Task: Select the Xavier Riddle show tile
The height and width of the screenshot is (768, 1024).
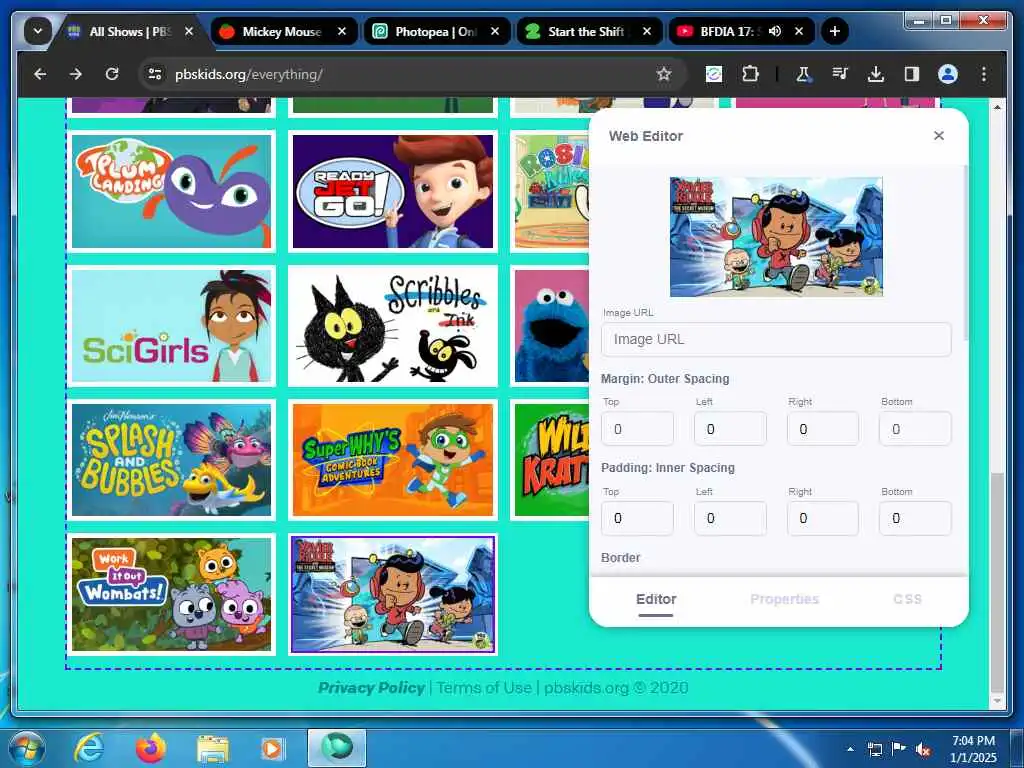Action: point(392,594)
